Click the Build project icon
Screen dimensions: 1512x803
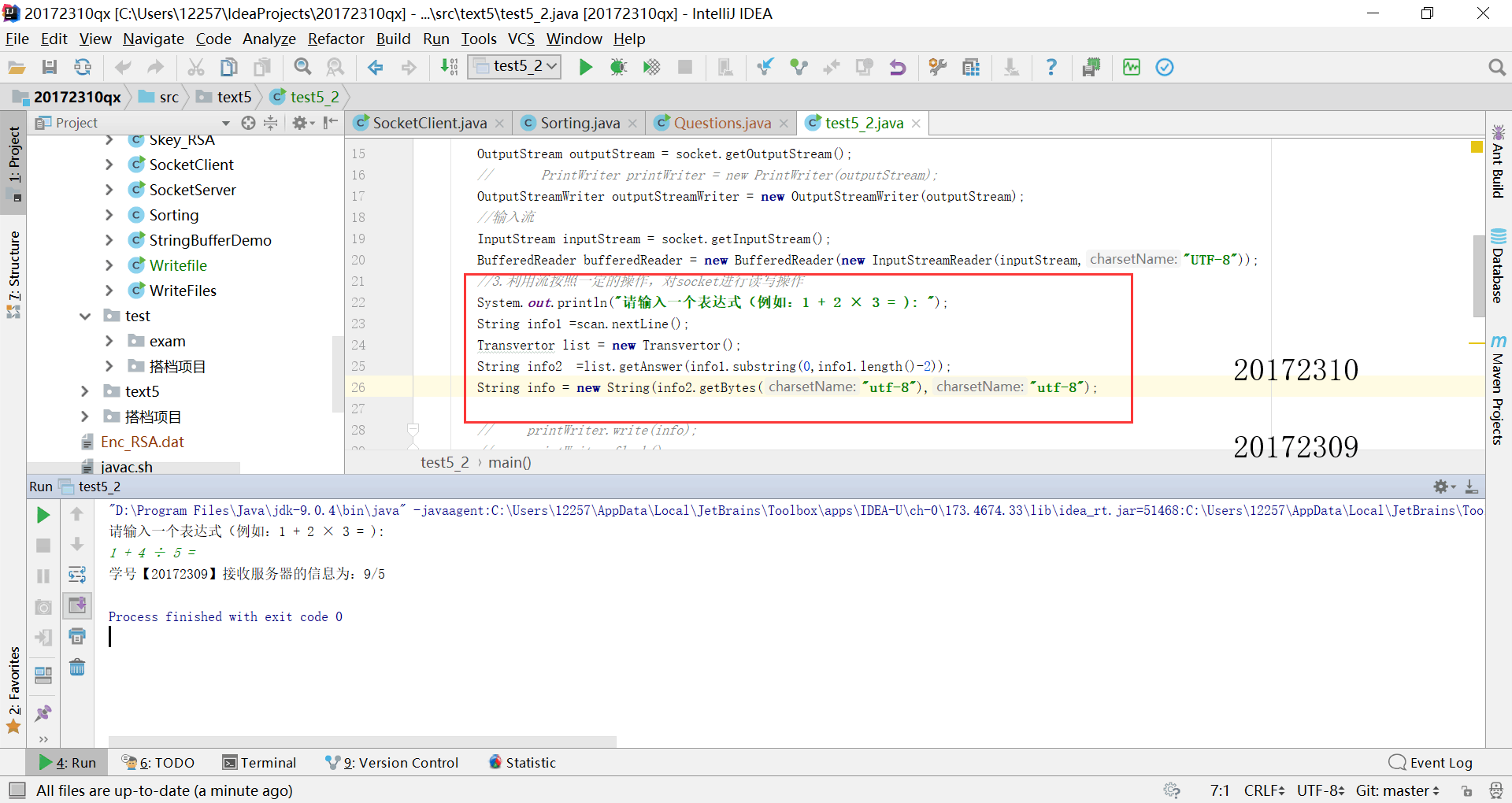point(449,68)
